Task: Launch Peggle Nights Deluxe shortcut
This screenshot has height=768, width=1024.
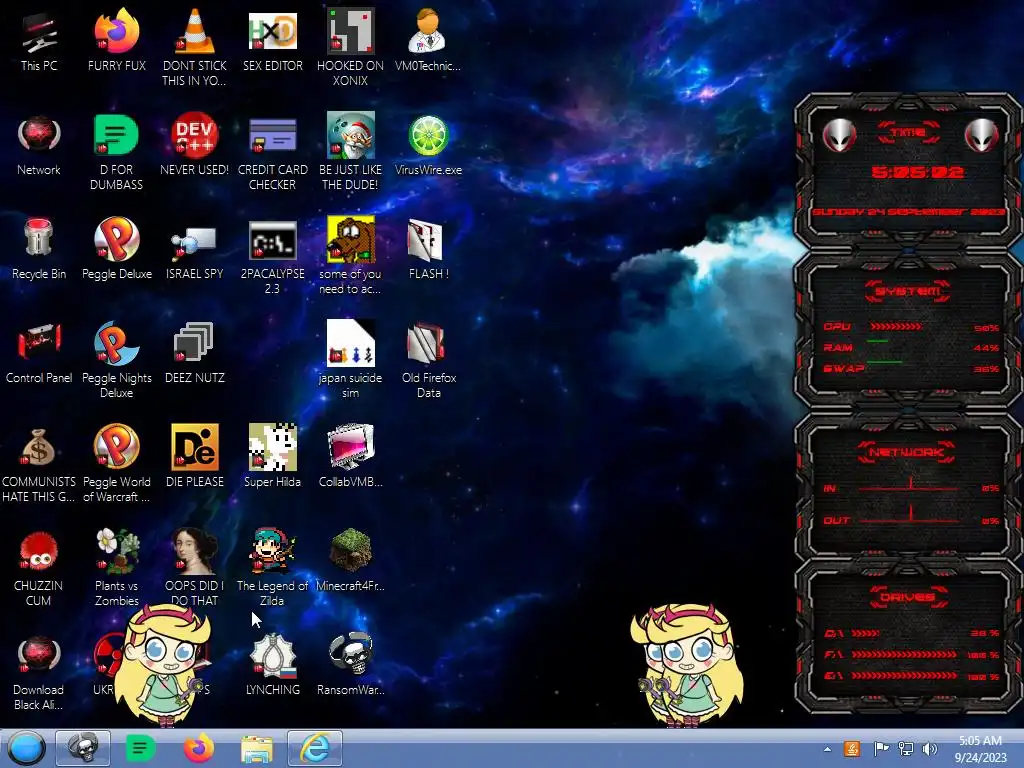Action: click(116, 360)
